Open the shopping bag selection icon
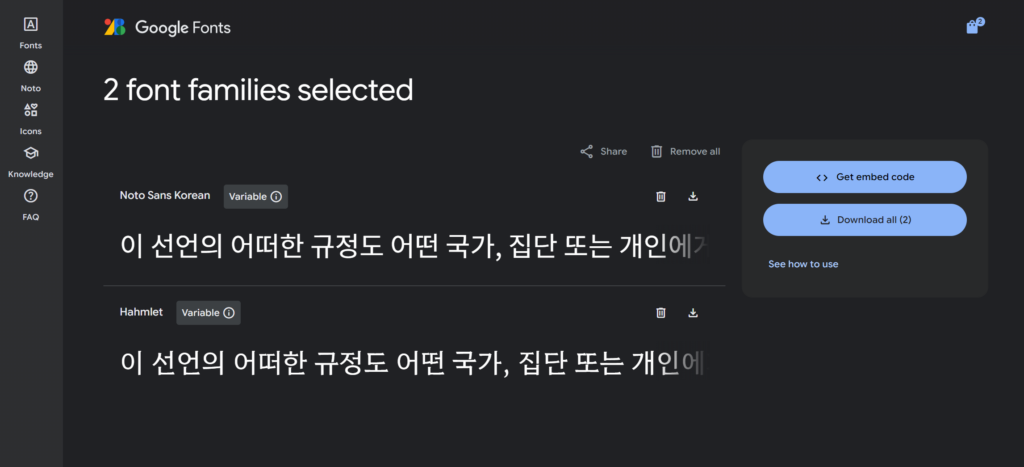Image resolution: width=1024 pixels, height=467 pixels. (973, 27)
